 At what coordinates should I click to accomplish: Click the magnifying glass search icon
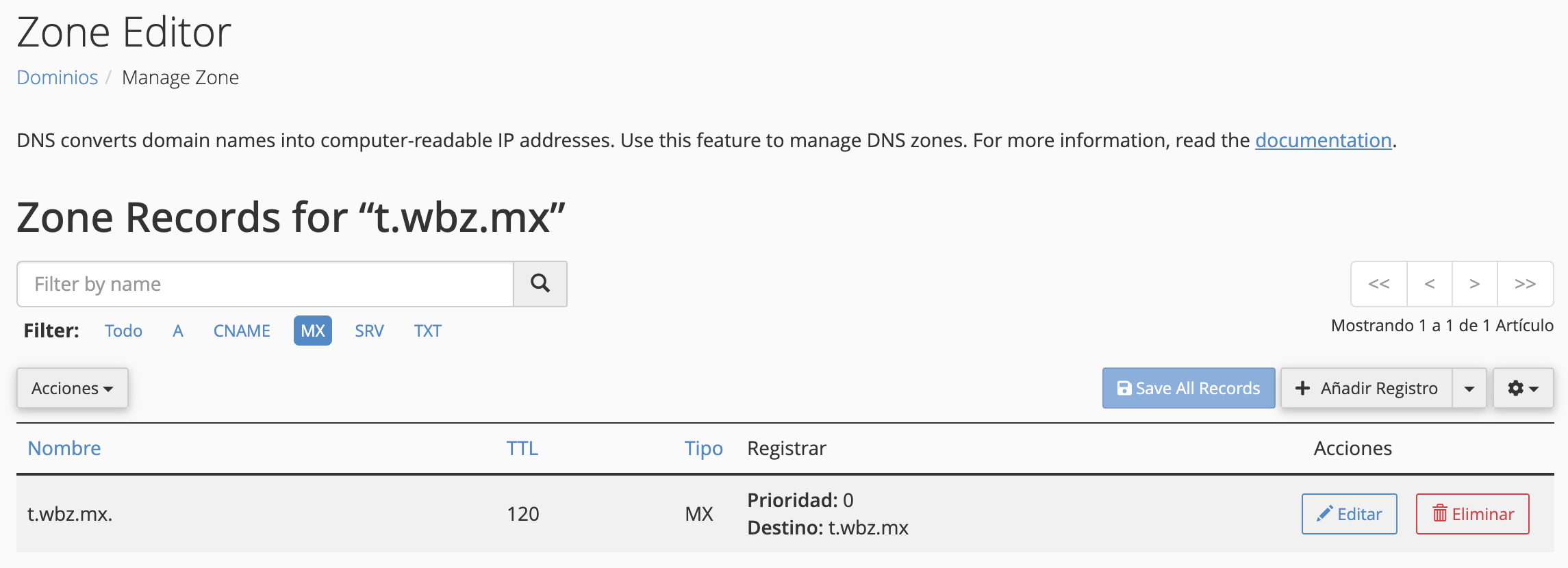(x=540, y=283)
